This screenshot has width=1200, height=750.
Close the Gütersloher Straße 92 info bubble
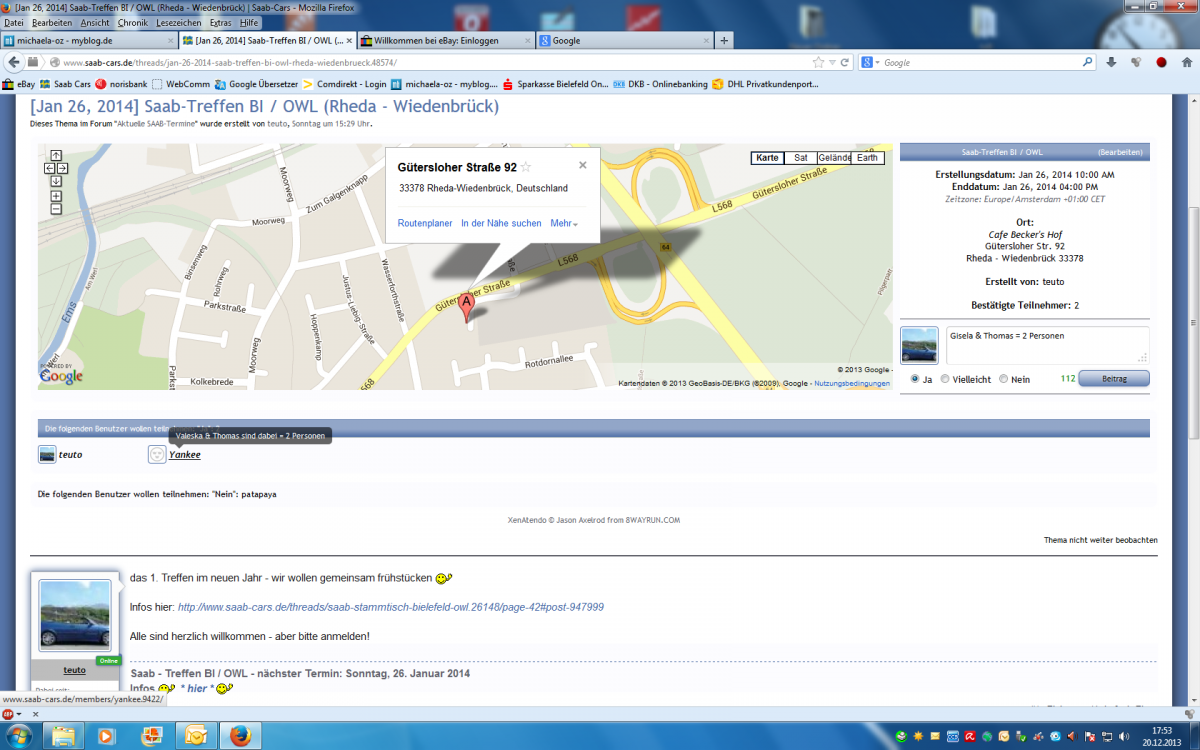pos(583,165)
